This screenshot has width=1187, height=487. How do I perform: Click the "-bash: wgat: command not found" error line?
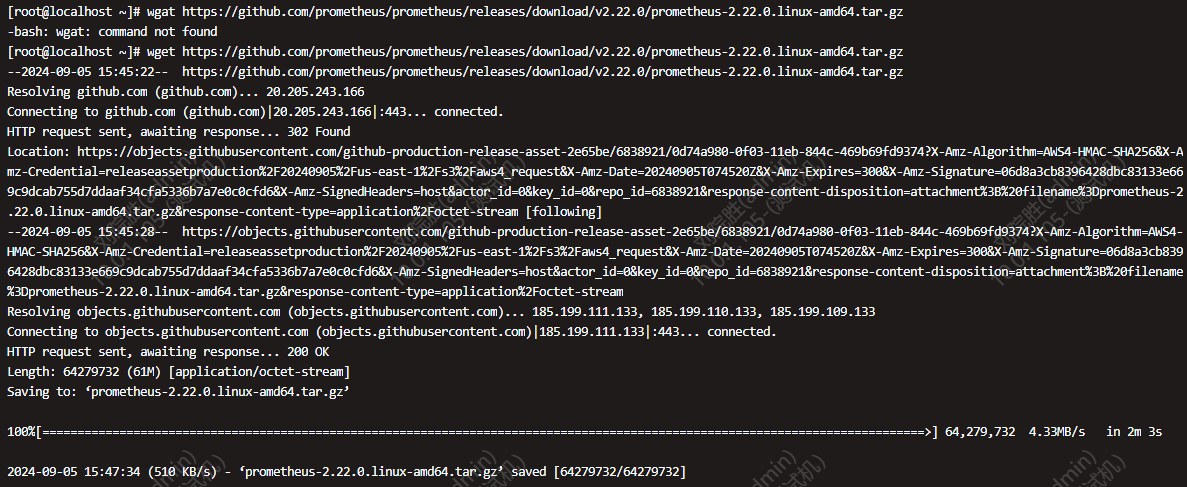click(x=112, y=32)
